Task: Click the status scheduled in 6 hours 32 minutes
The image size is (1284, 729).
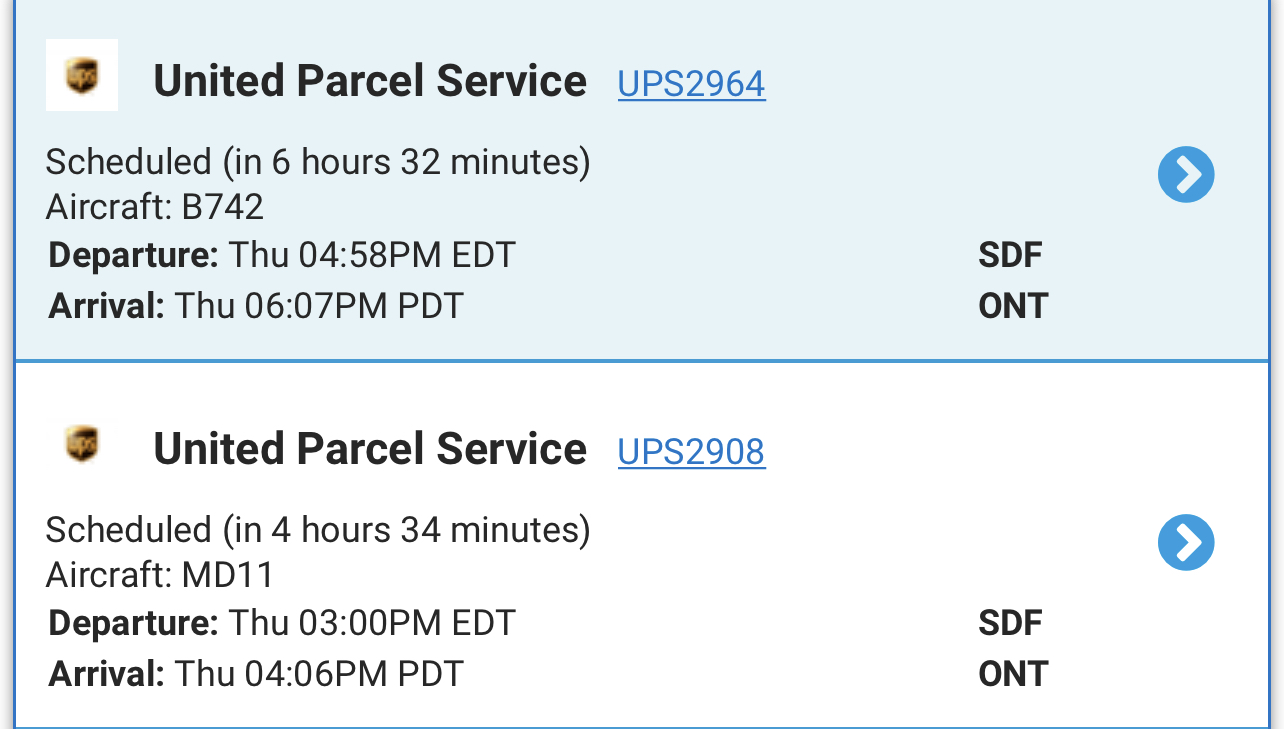Action: pos(318,162)
